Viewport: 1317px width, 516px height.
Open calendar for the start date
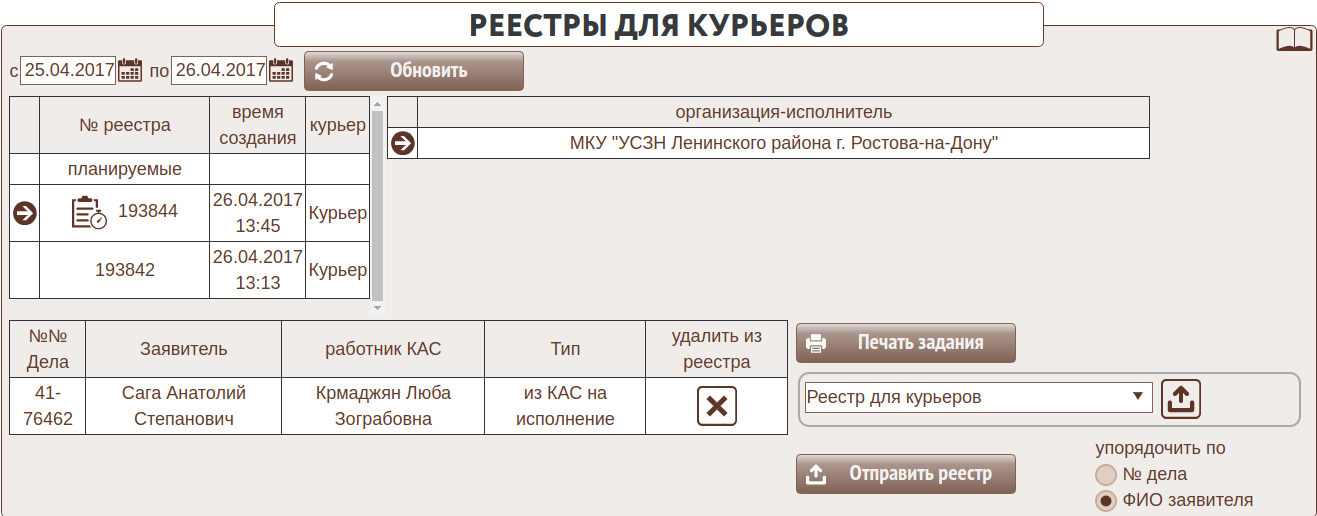point(130,70)
